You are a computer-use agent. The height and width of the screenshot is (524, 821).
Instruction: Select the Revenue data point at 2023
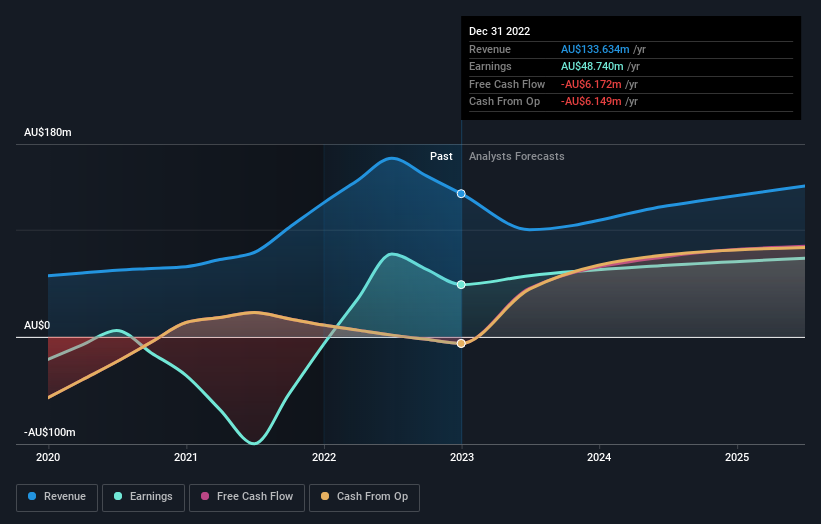click(x=461, y=194)
